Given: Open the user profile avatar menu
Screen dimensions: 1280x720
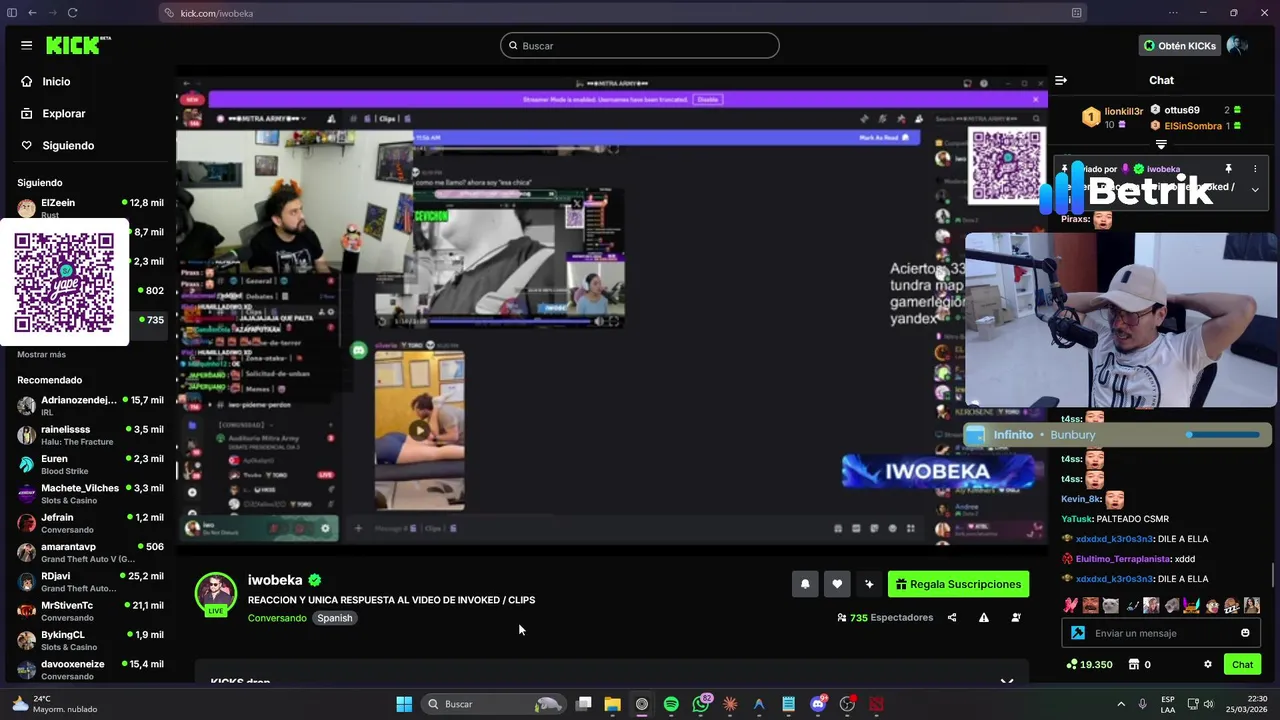Looking at the screenshot, I should coord(1237,45).
